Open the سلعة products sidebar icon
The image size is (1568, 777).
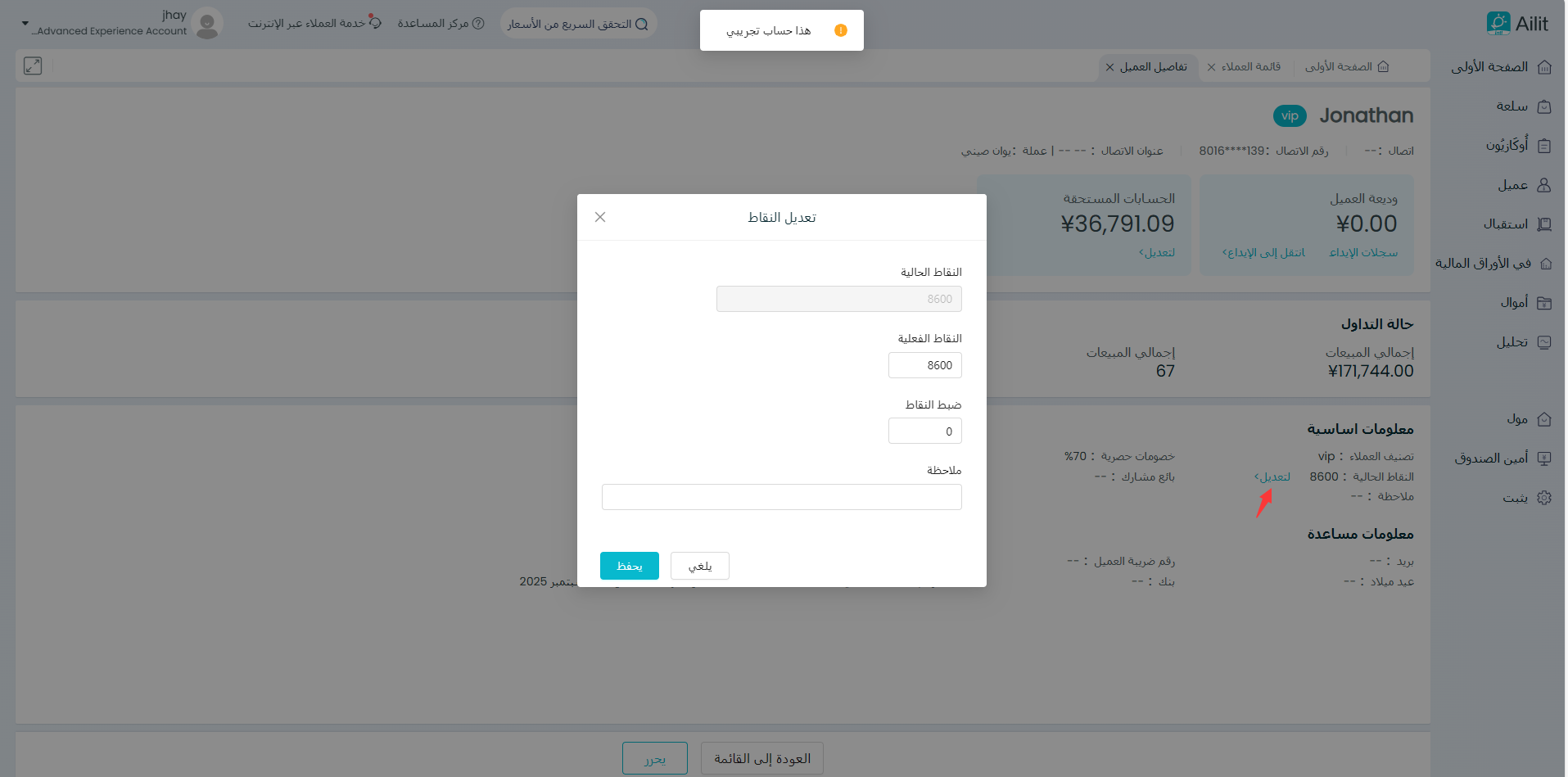tap(1544, 106)
